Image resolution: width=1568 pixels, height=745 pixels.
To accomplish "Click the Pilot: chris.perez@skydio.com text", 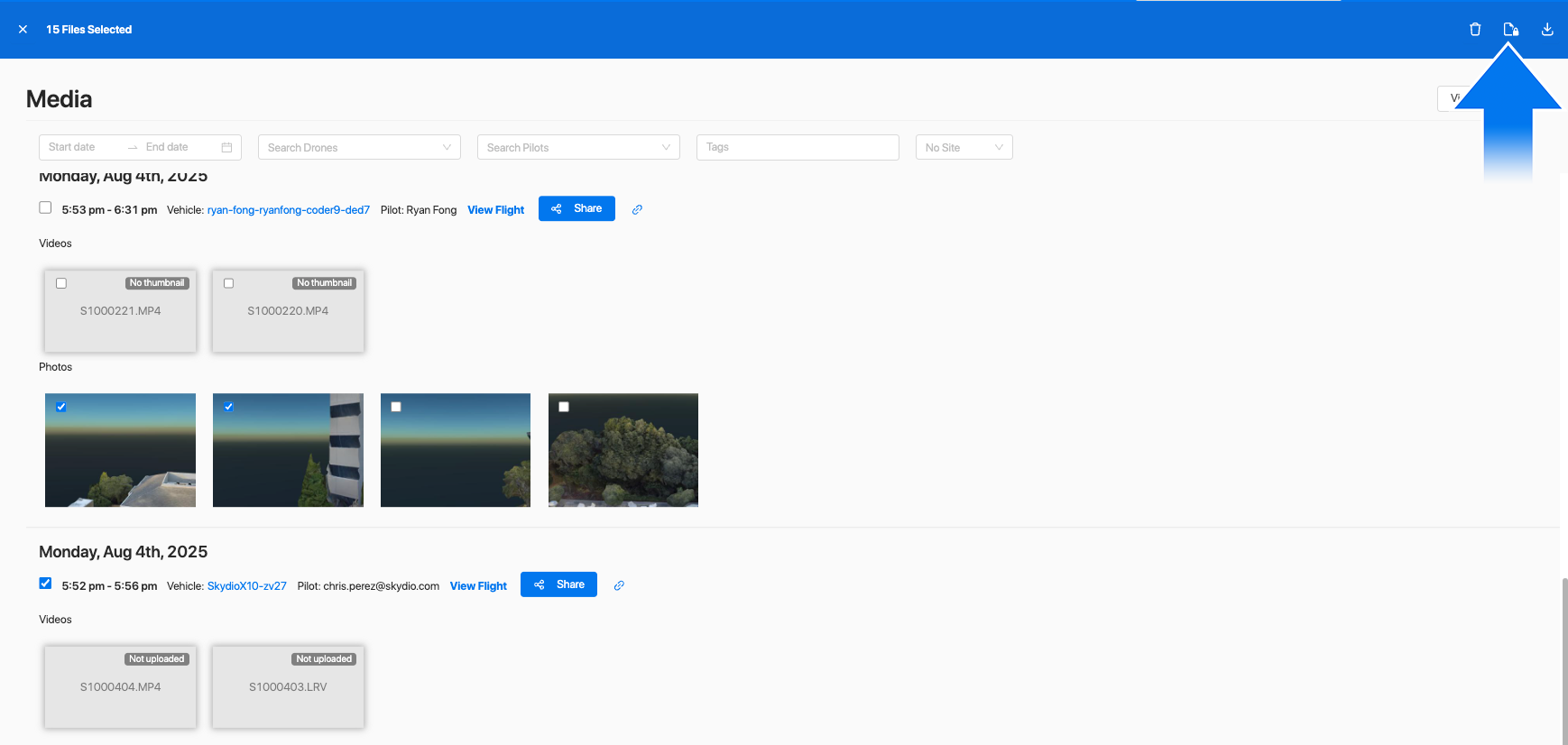I will [368, 586].
